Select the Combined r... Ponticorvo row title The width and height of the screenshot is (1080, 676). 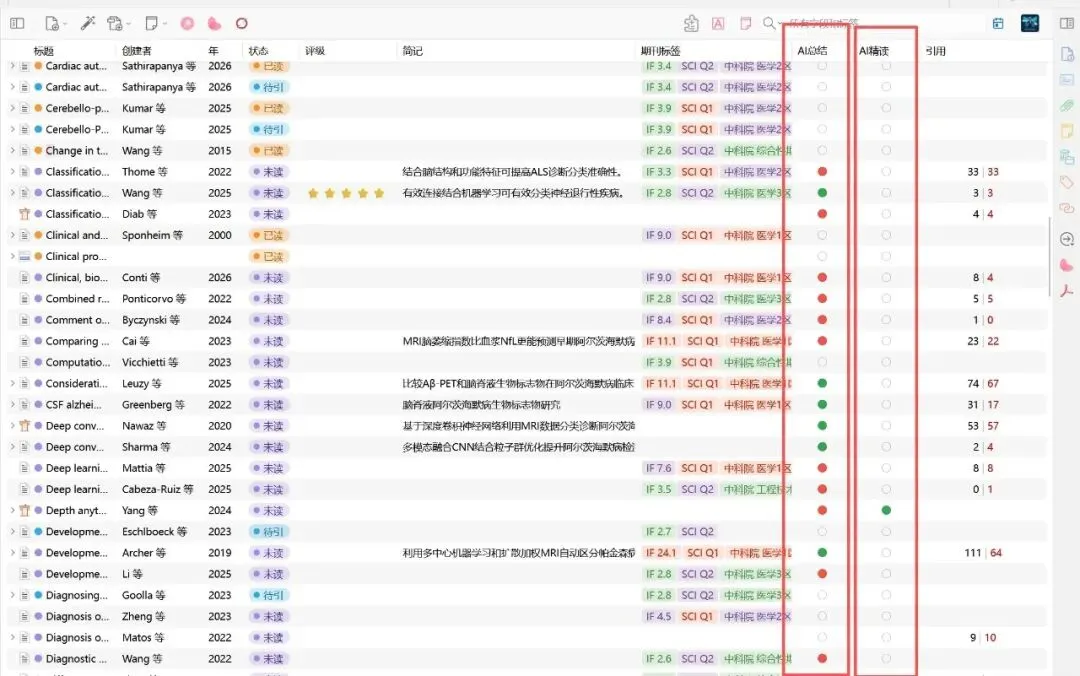(x=77, y=298)
